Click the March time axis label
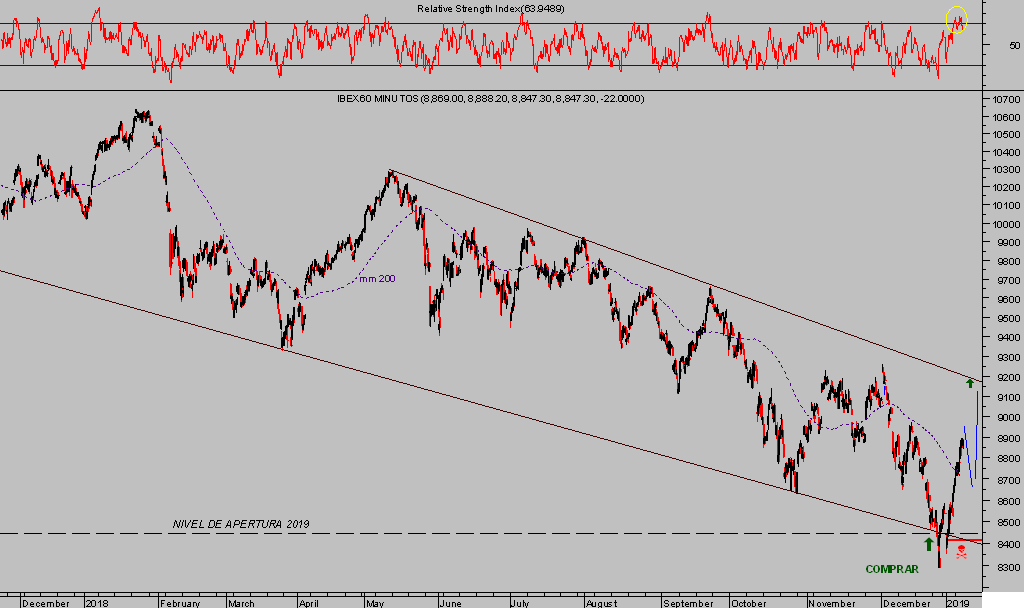 242,603
